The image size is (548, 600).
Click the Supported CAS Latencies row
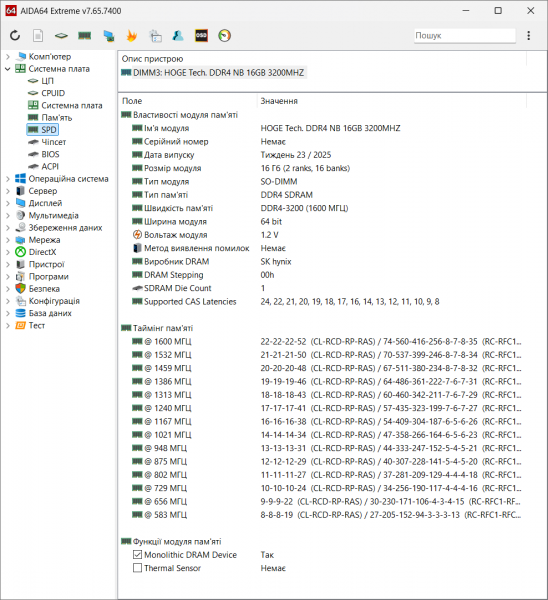click(321, 302)
